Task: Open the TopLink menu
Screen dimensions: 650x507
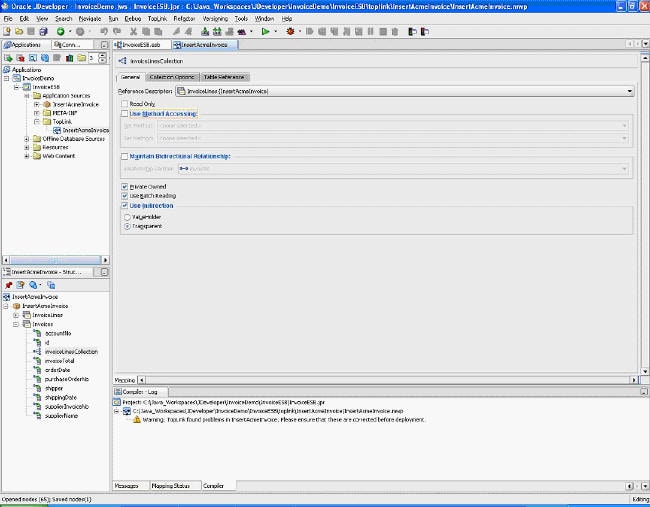Action: coord(157,19)
